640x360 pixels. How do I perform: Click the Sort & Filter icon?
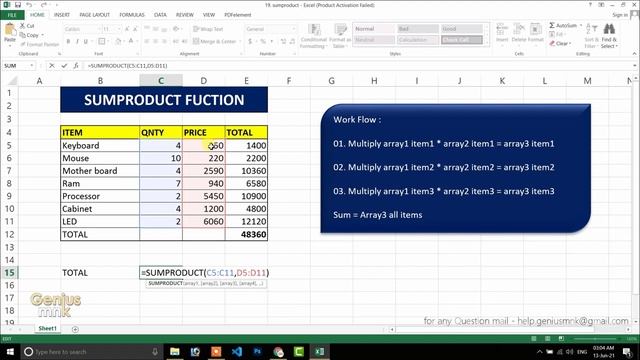click(591, 29)
